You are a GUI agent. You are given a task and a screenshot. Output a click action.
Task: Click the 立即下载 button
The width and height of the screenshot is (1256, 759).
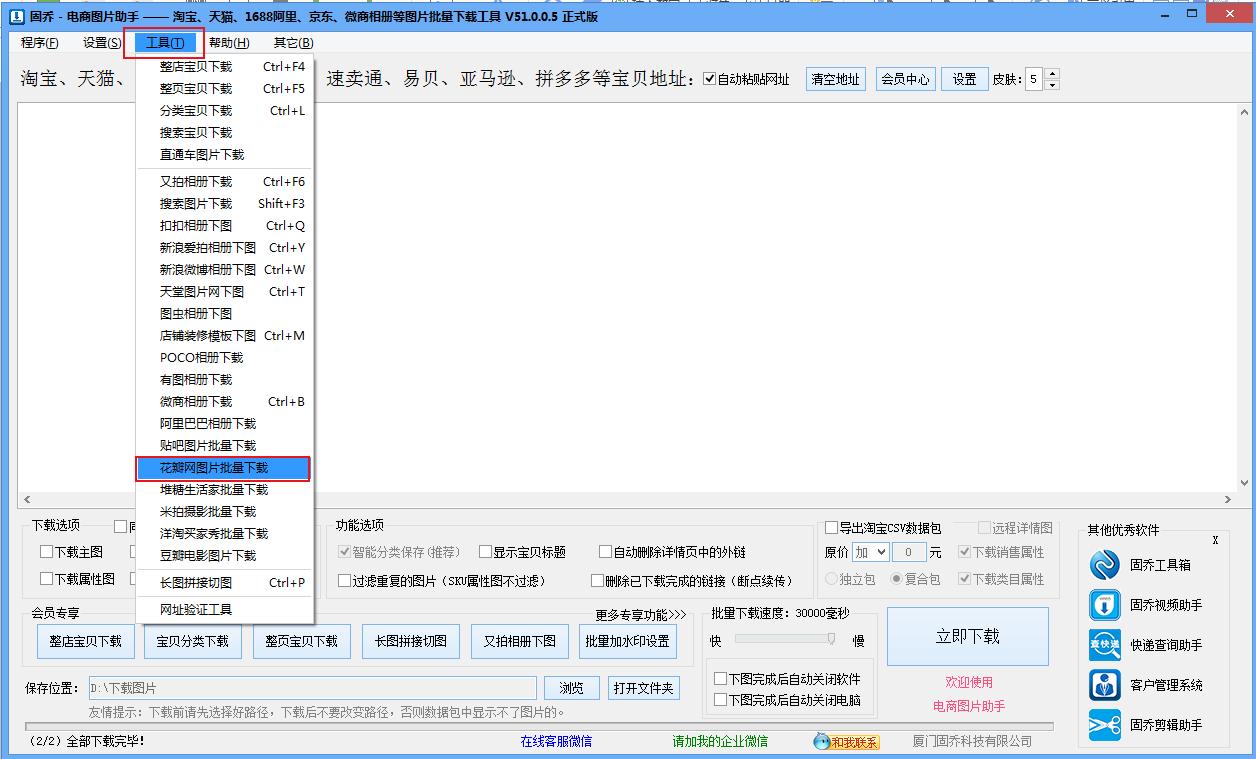pos(966,637)
